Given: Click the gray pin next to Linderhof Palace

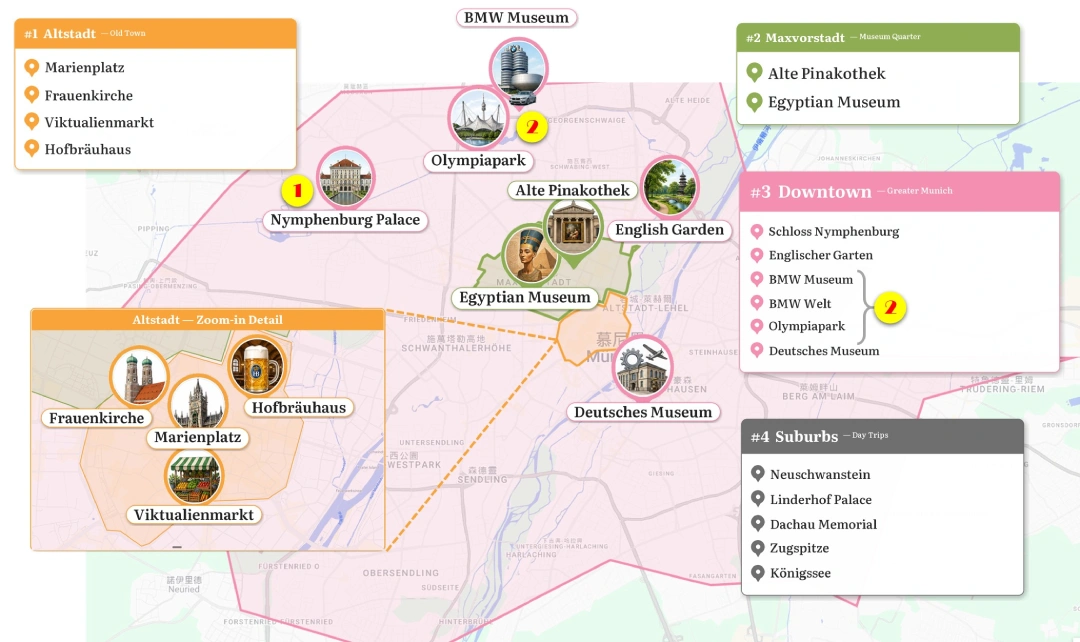Looking at the screenshot, I should (758, 499).
